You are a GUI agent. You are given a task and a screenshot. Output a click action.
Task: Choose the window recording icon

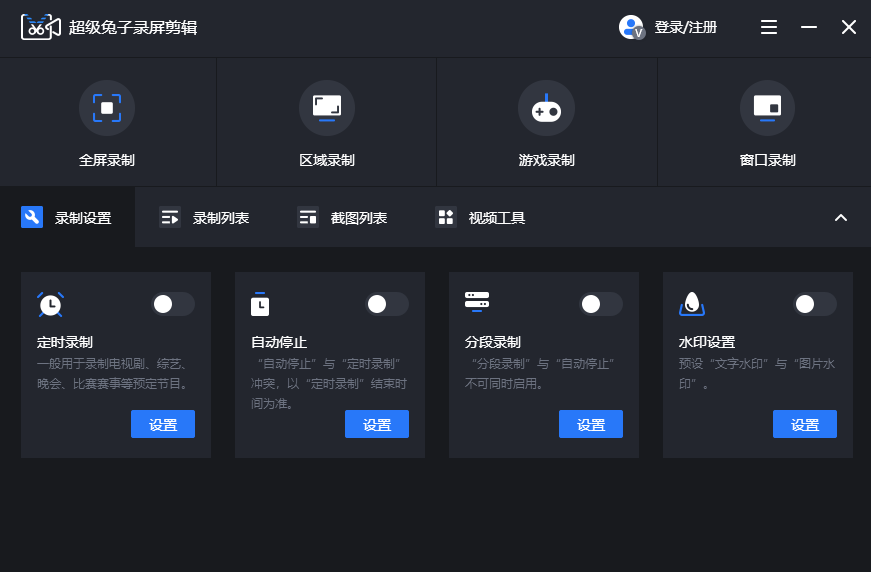point(767,108)
